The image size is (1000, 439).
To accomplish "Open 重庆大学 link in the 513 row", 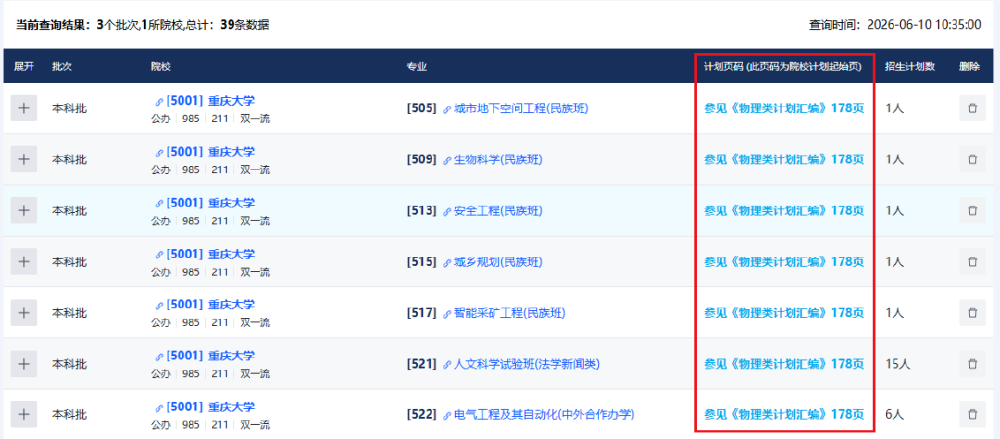I will click(x=205, y=203).
